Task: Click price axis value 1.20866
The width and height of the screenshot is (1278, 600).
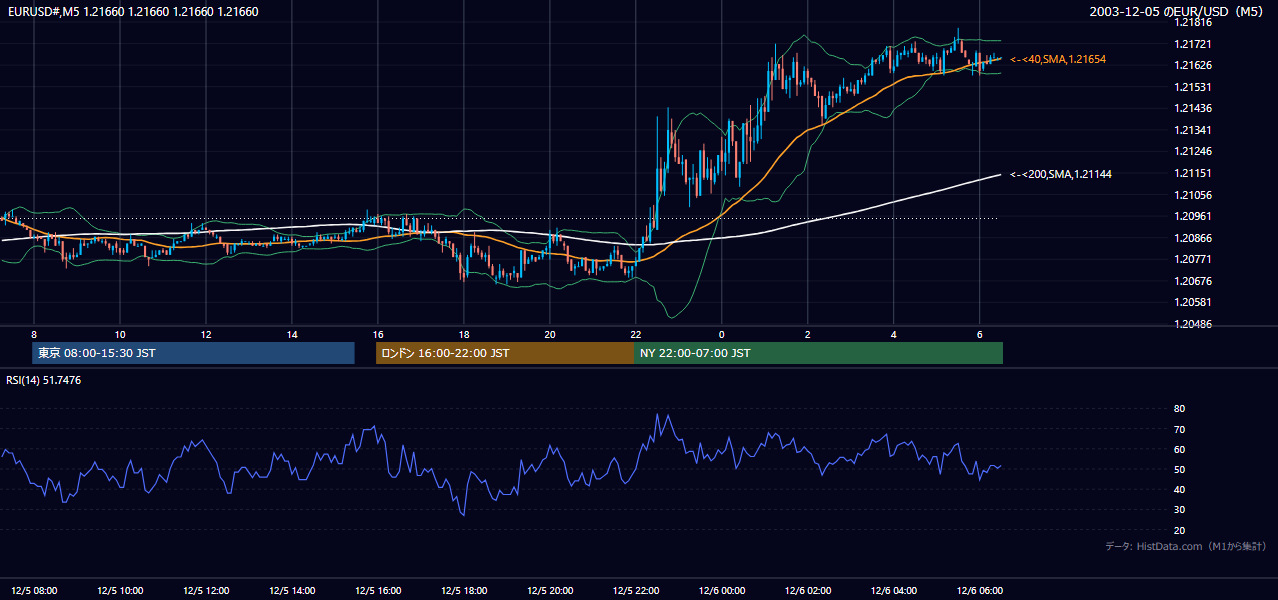Action: [1192, 238]
